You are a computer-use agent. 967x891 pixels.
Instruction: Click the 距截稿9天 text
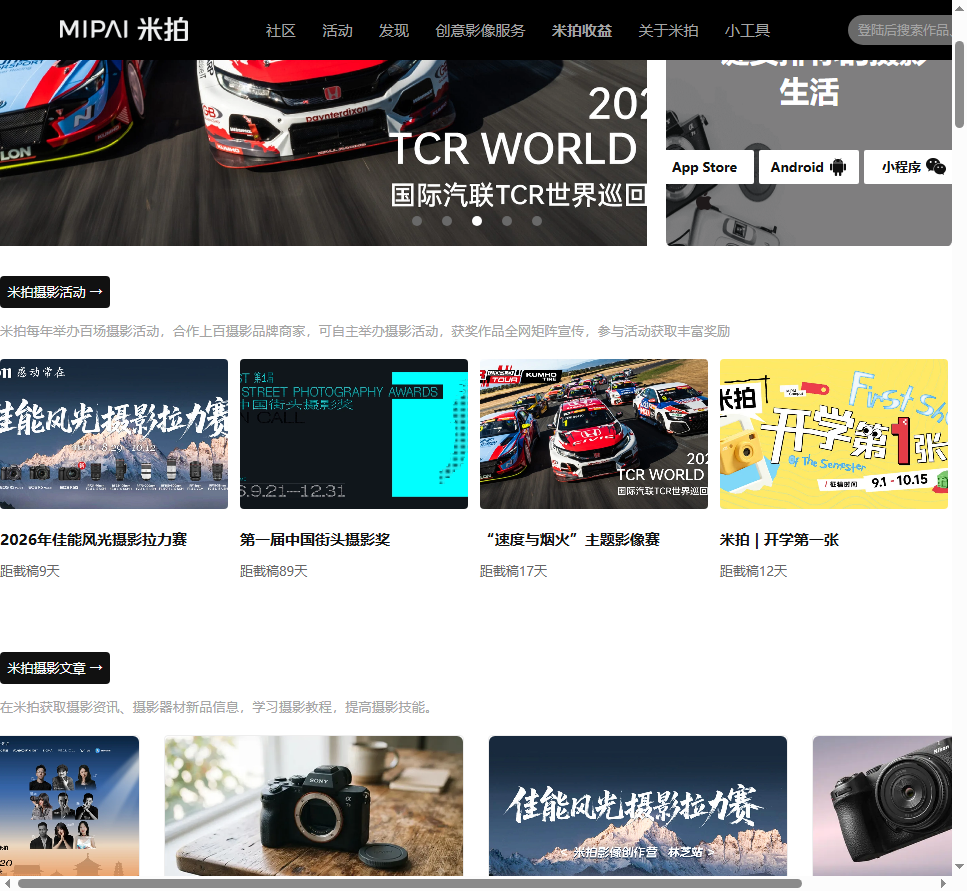[x=30, y=572]
